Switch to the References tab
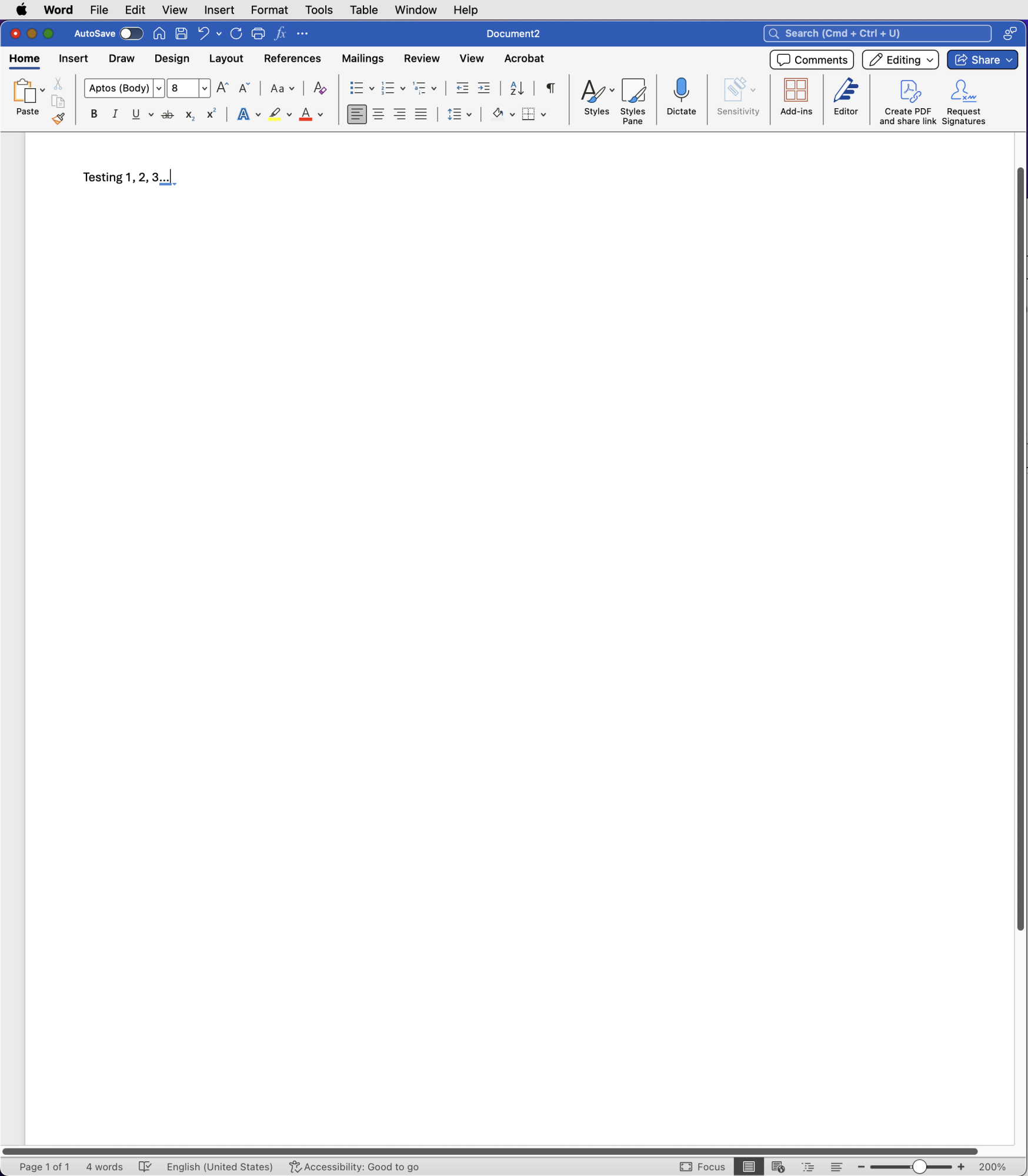 click(x=292, y=58)
